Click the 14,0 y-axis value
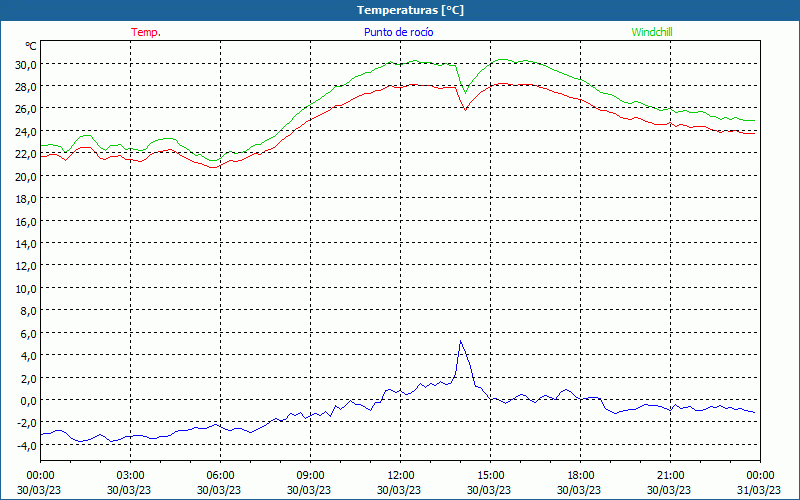Viewport: 800px width, 500px height. tap(26, 244)
